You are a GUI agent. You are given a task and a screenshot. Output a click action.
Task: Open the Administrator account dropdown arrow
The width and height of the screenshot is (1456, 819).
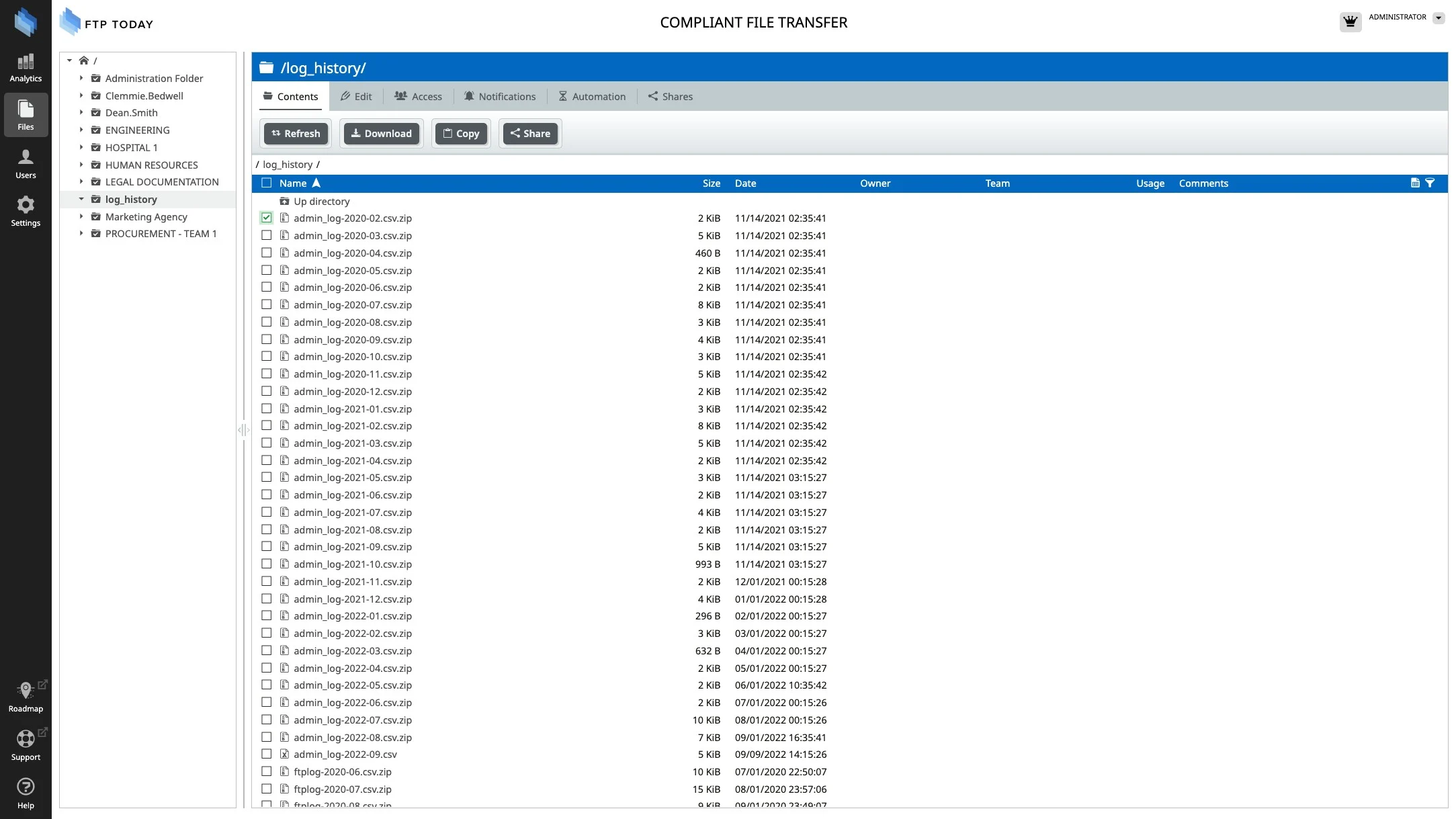1439,18
